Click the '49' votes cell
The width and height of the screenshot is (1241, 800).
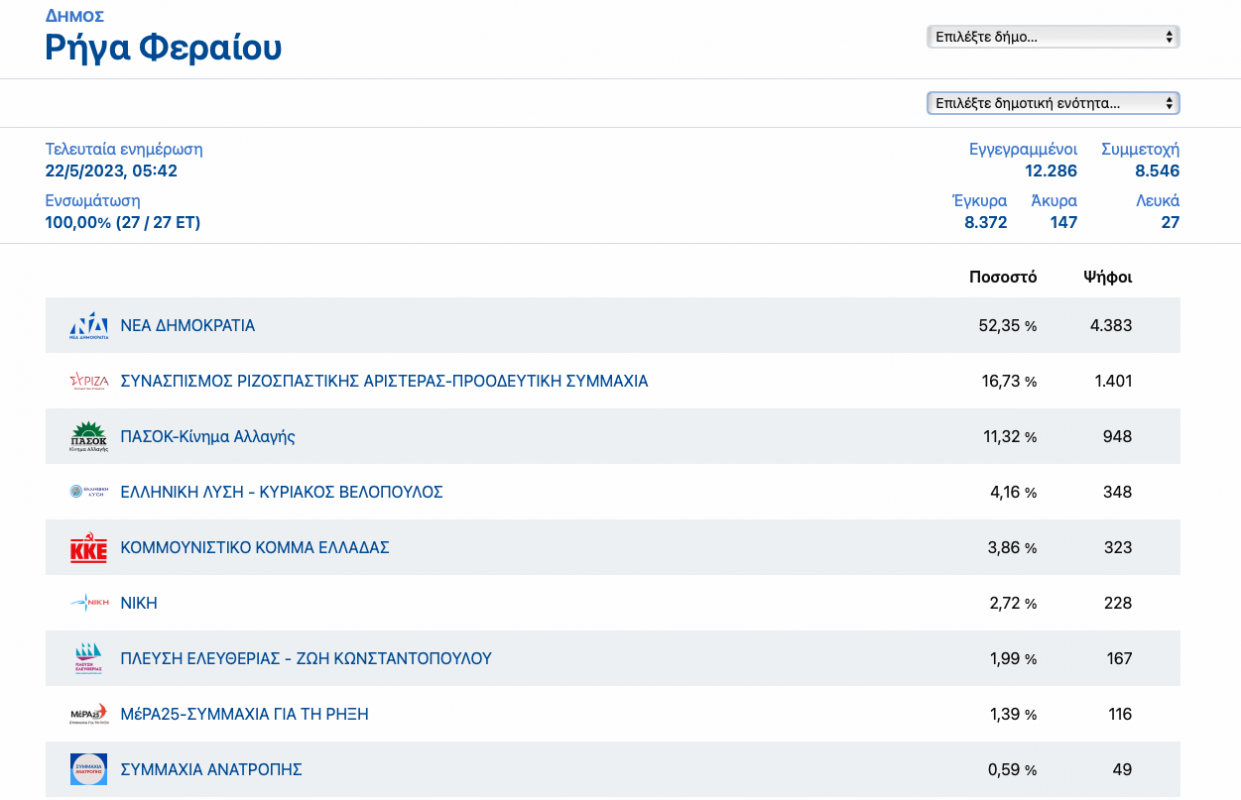click(1122, 769)
